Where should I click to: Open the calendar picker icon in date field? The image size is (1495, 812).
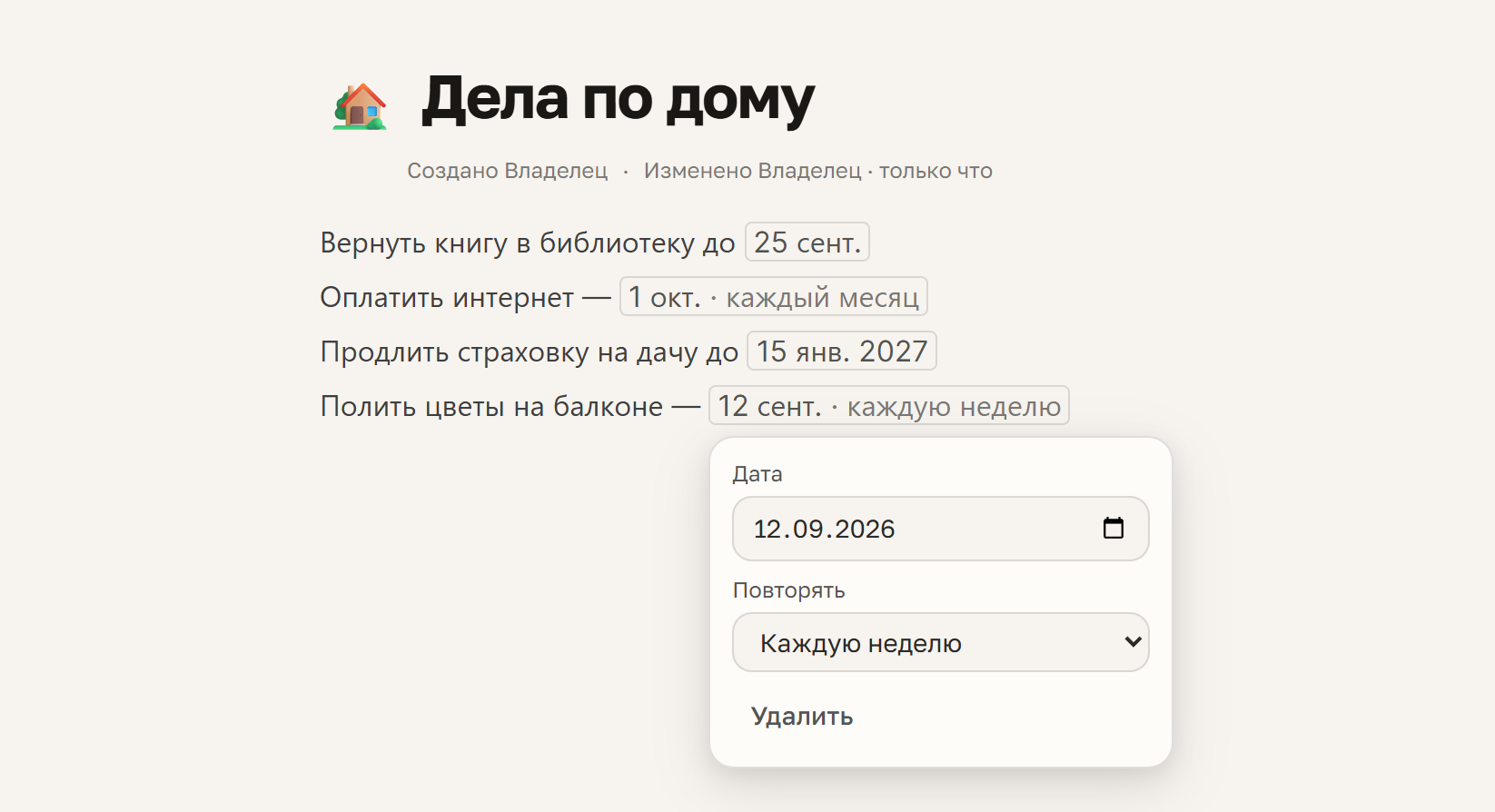point(1114,528)
